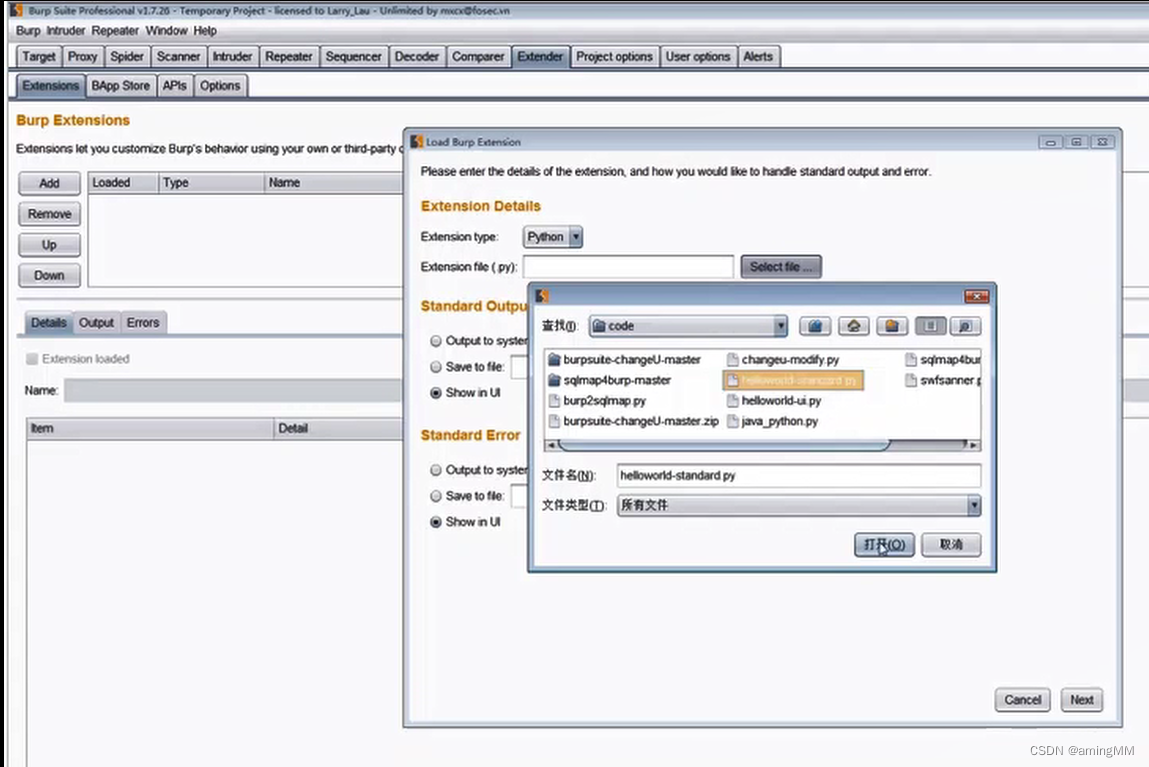Go up one folder level in file chooser
The image size is (1149, 767).
815,326
